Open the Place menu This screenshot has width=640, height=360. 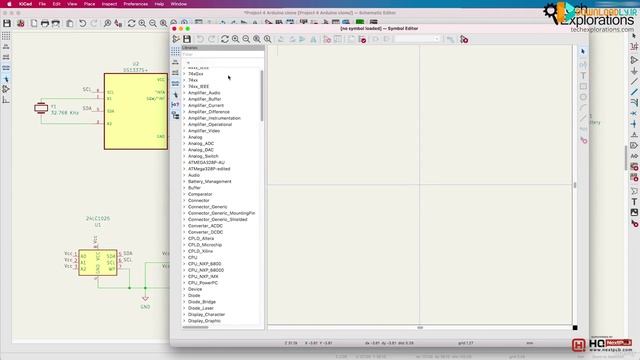(89, 4)
